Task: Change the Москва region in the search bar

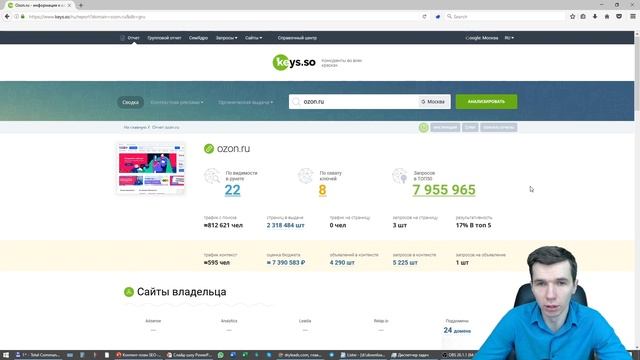Action: click(x=433, y=102)
